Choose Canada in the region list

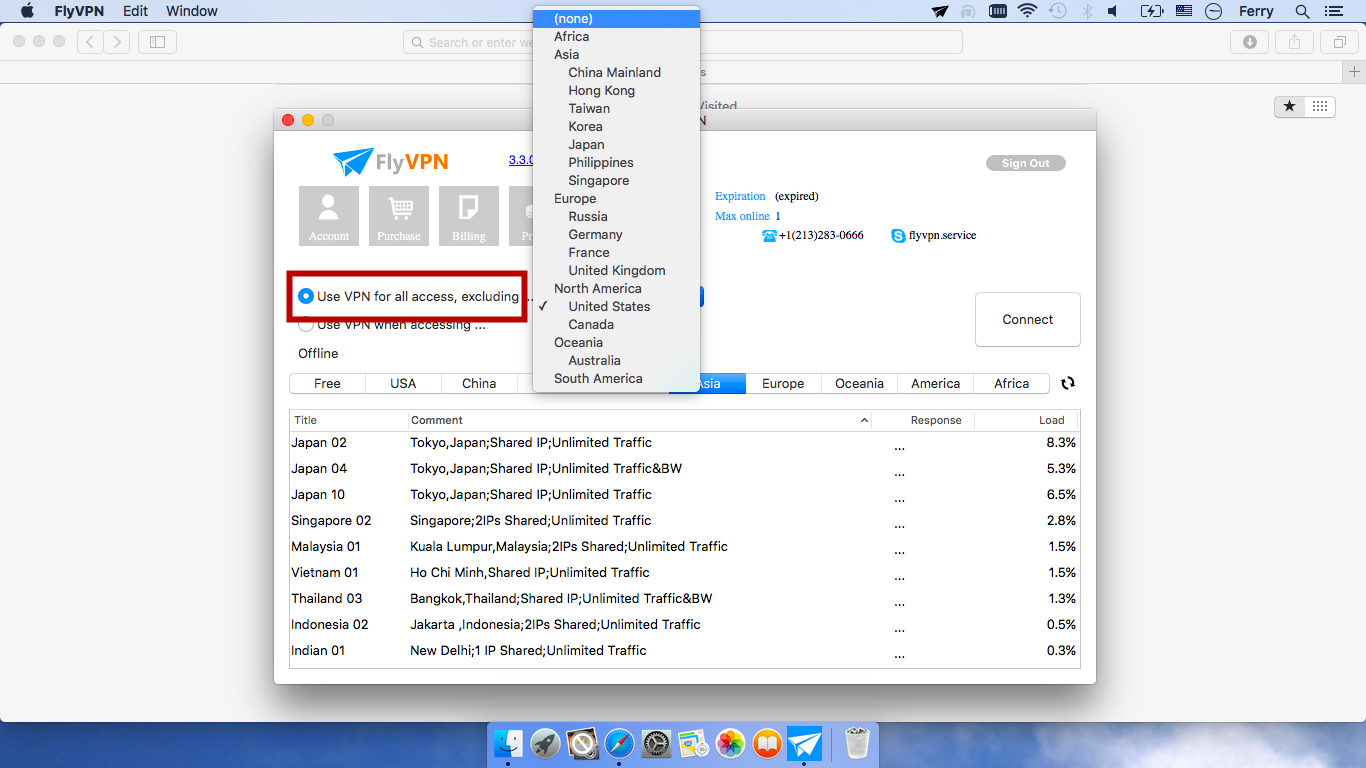click(616, 324)
